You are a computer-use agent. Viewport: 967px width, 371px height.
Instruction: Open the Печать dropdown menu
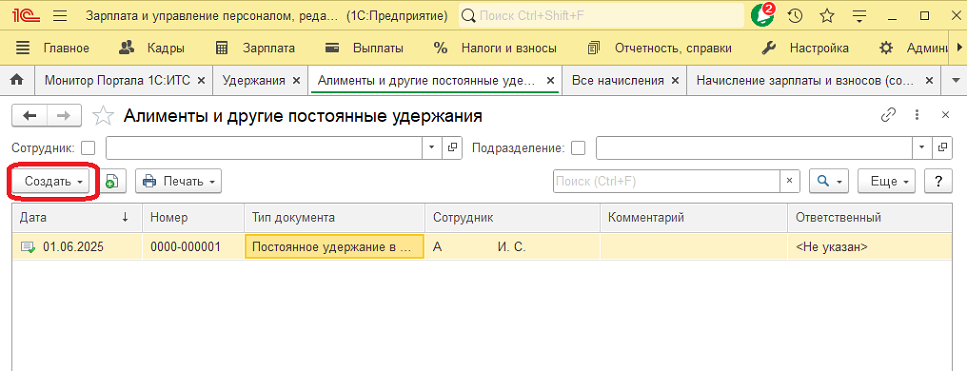coord(178,181)
